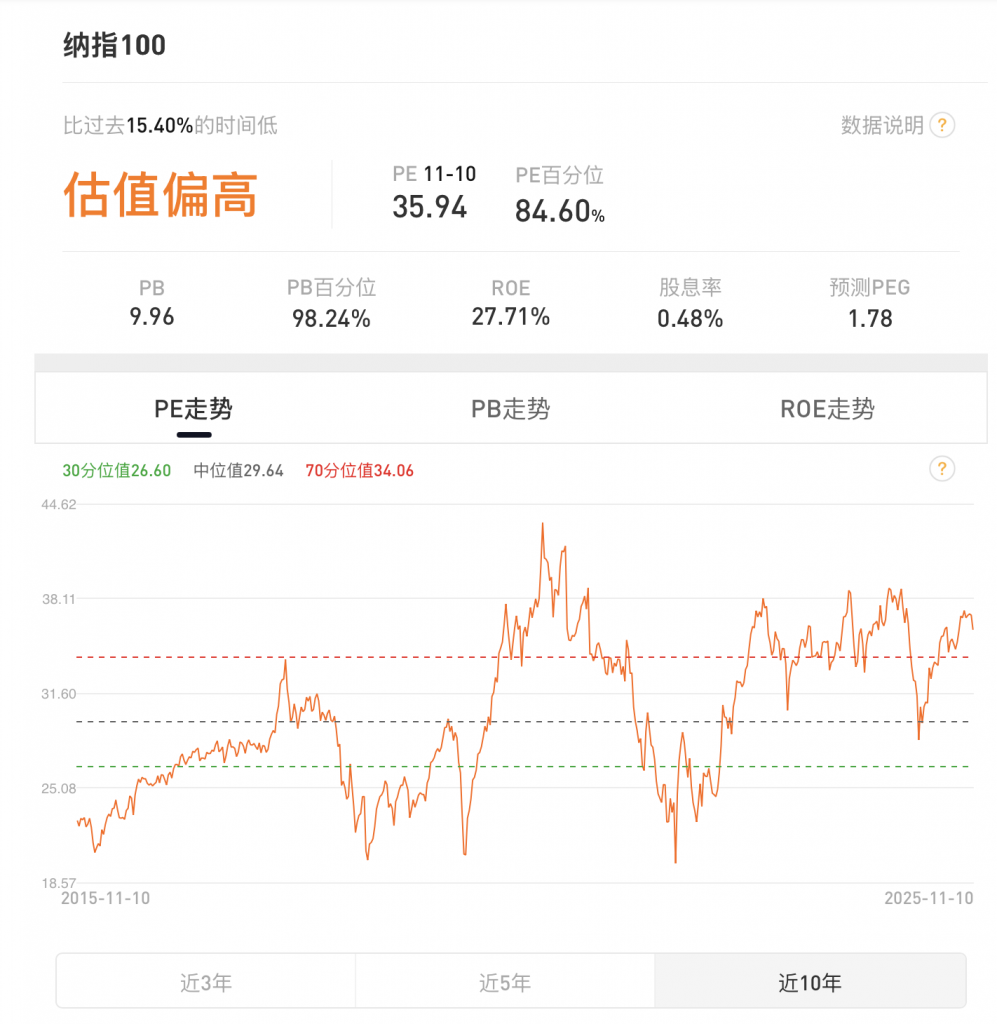The image size is (997, 1024).
Task: Click the PB value 9.96
Action: pyautogui.click(x=152, y=317)
